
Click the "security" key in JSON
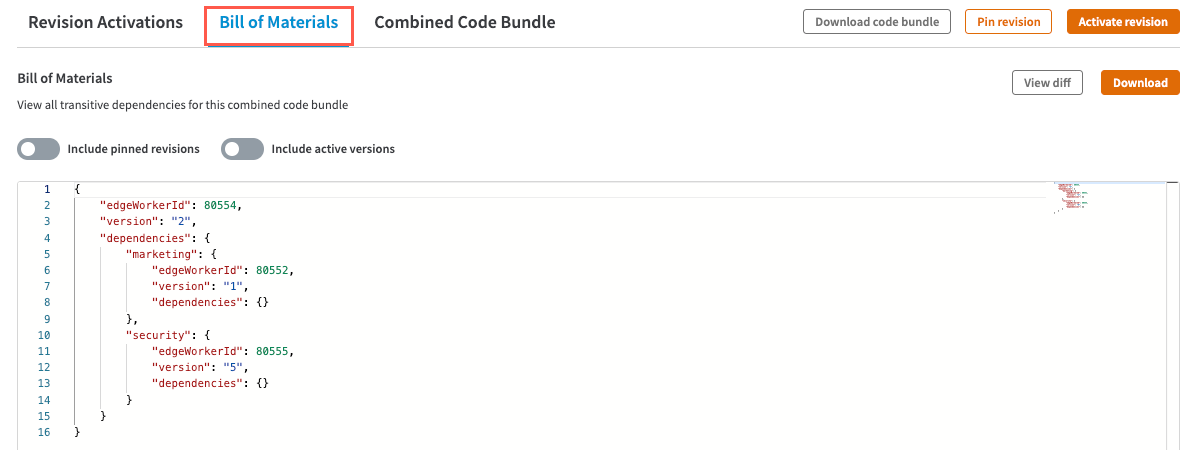155,335
